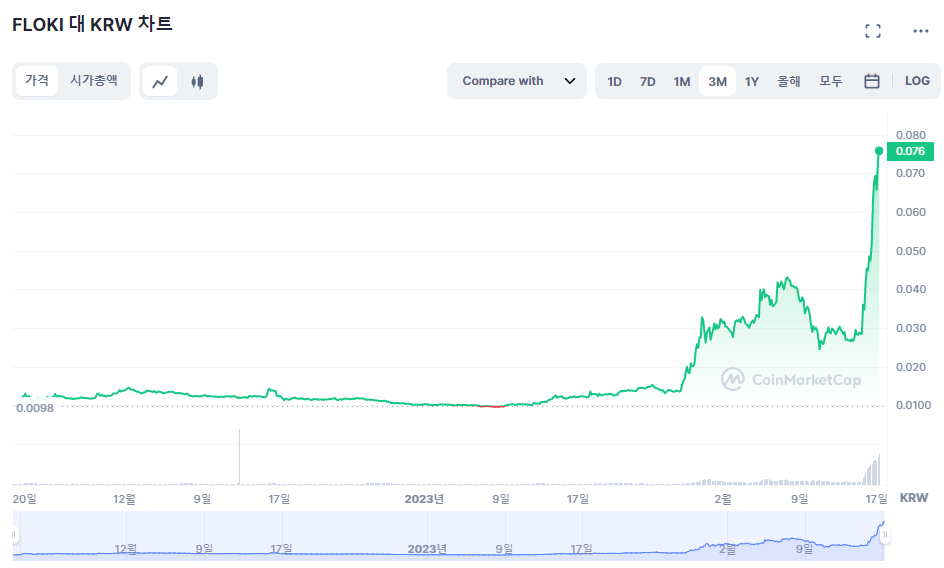Open the fullscreen chart view icon
The image size is (944, 568).
[x=872, y=31]
